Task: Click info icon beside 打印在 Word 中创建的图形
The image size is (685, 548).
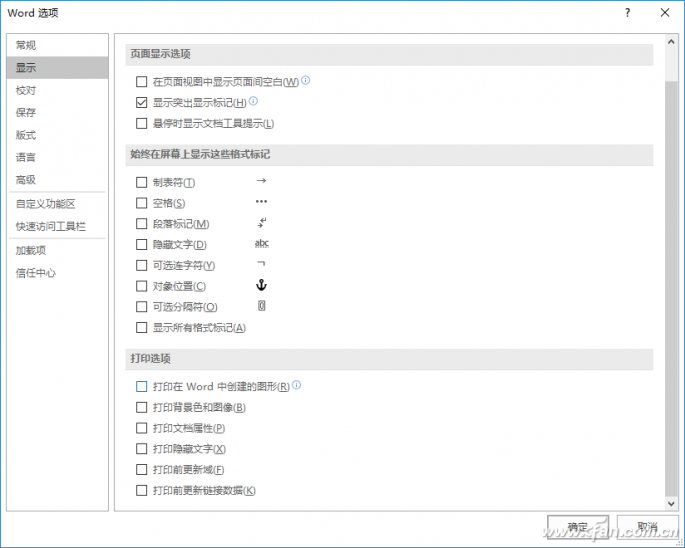Action: pos(297,385)
